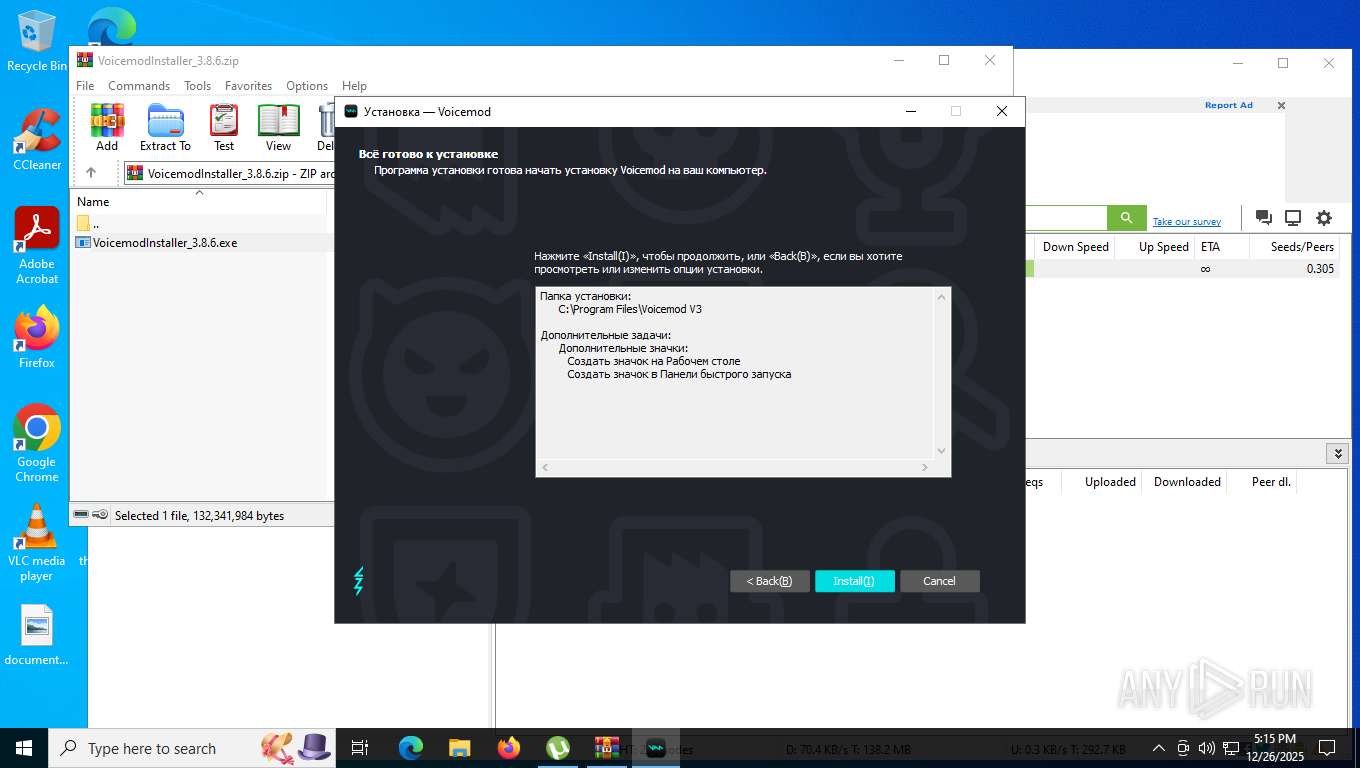The height and width of the screenshot is (768, 1360).
Task: Open the Options menu in WinRAR
Action: (307, 86)
